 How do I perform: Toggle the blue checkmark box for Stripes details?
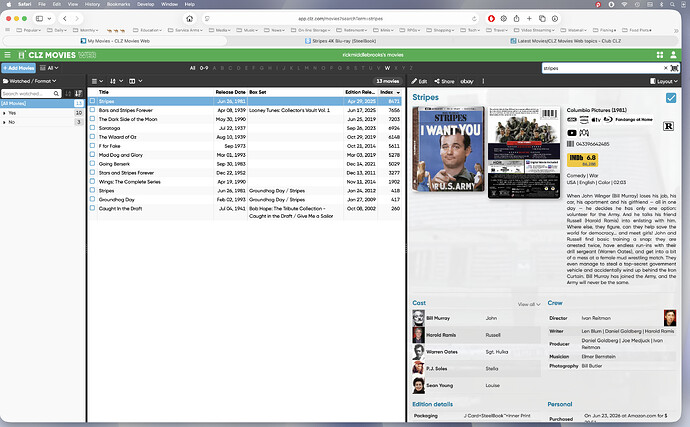pos(671,98)
